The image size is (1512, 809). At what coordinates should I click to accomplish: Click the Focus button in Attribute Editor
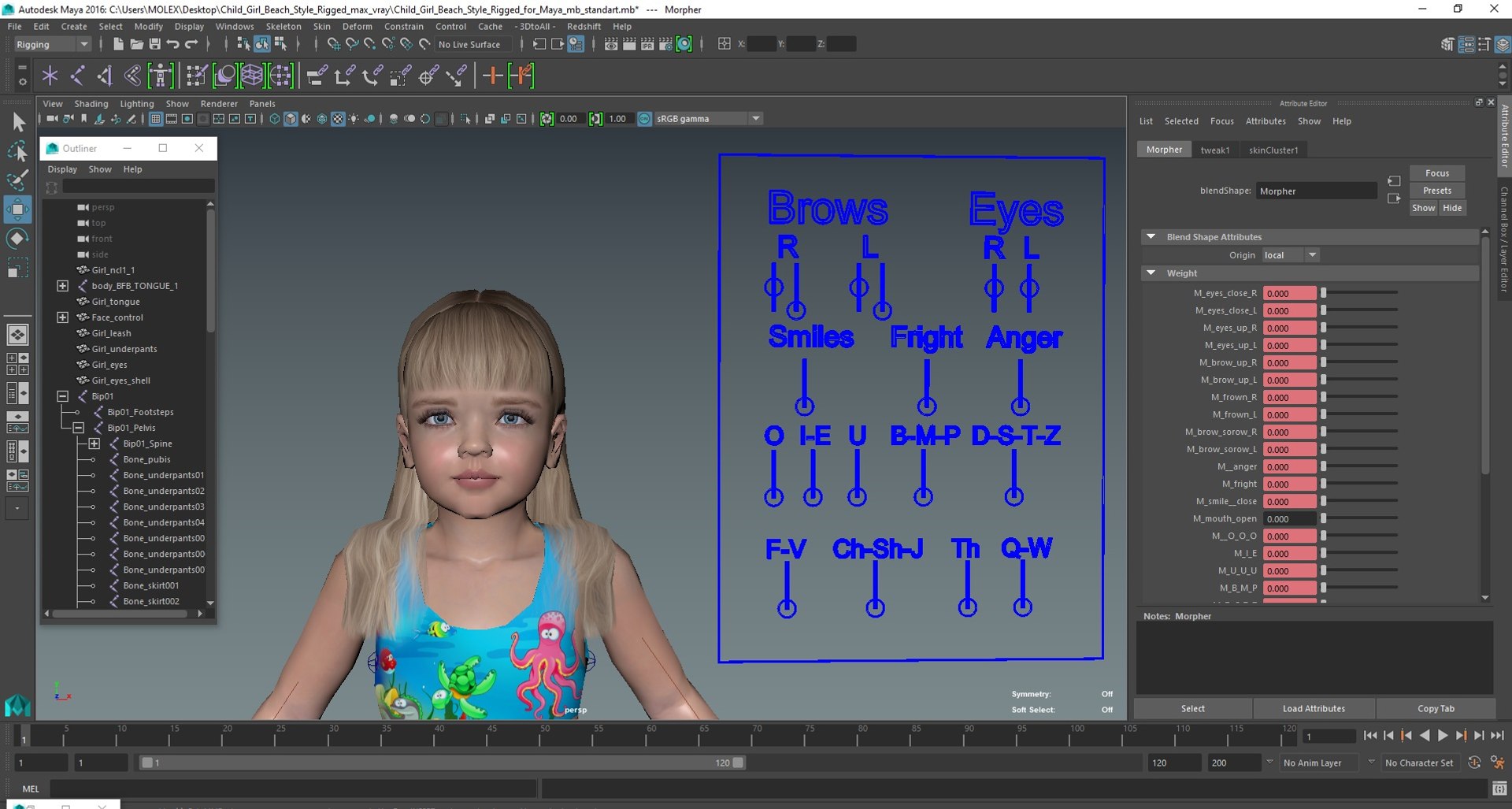pos(1436,173)
